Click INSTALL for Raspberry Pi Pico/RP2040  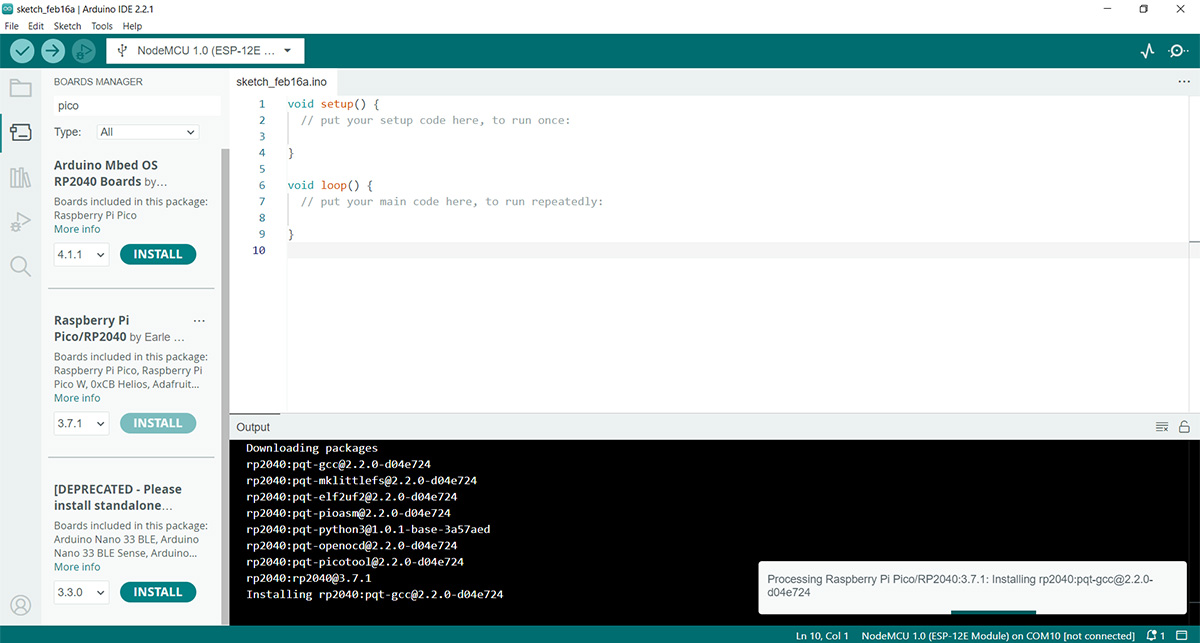(x=158, y=423)
